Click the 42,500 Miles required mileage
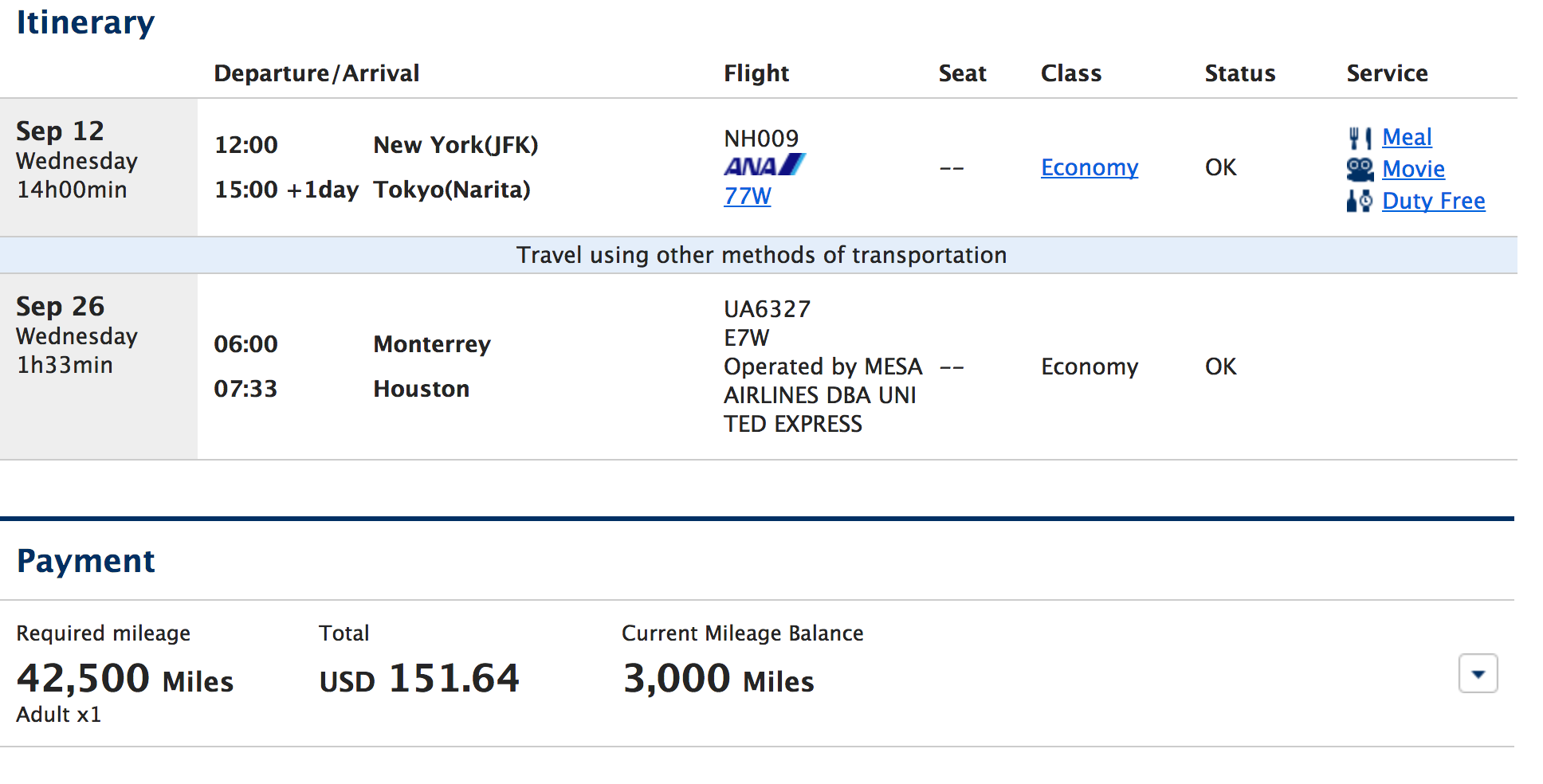The width and height of the screenshot is (1543, 784). (125, 679)
